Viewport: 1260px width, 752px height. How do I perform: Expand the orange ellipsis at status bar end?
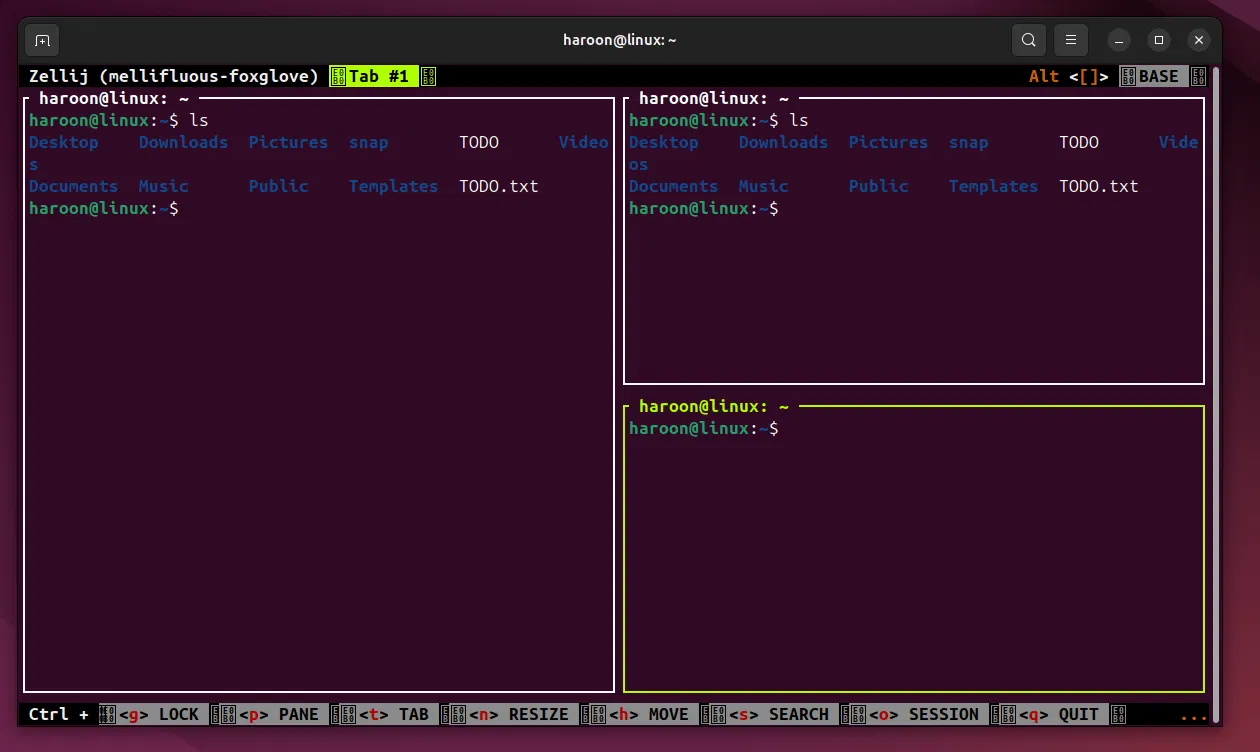(x=1193, y=716)
